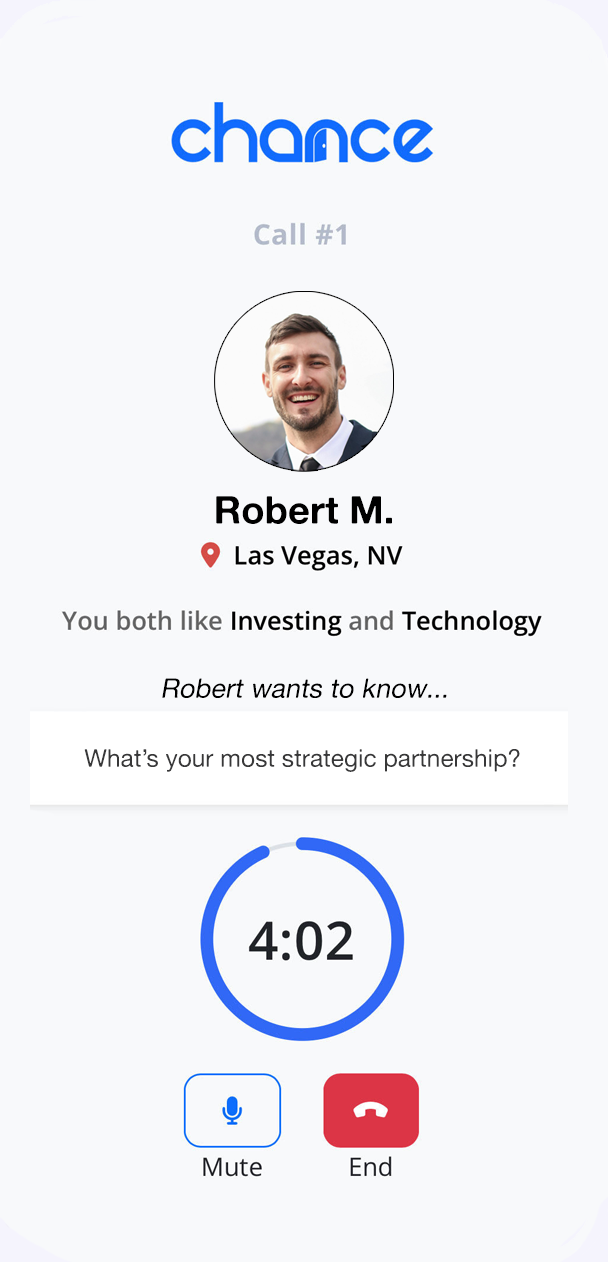
Task: Click the "You both like" text
Action: 142,621
